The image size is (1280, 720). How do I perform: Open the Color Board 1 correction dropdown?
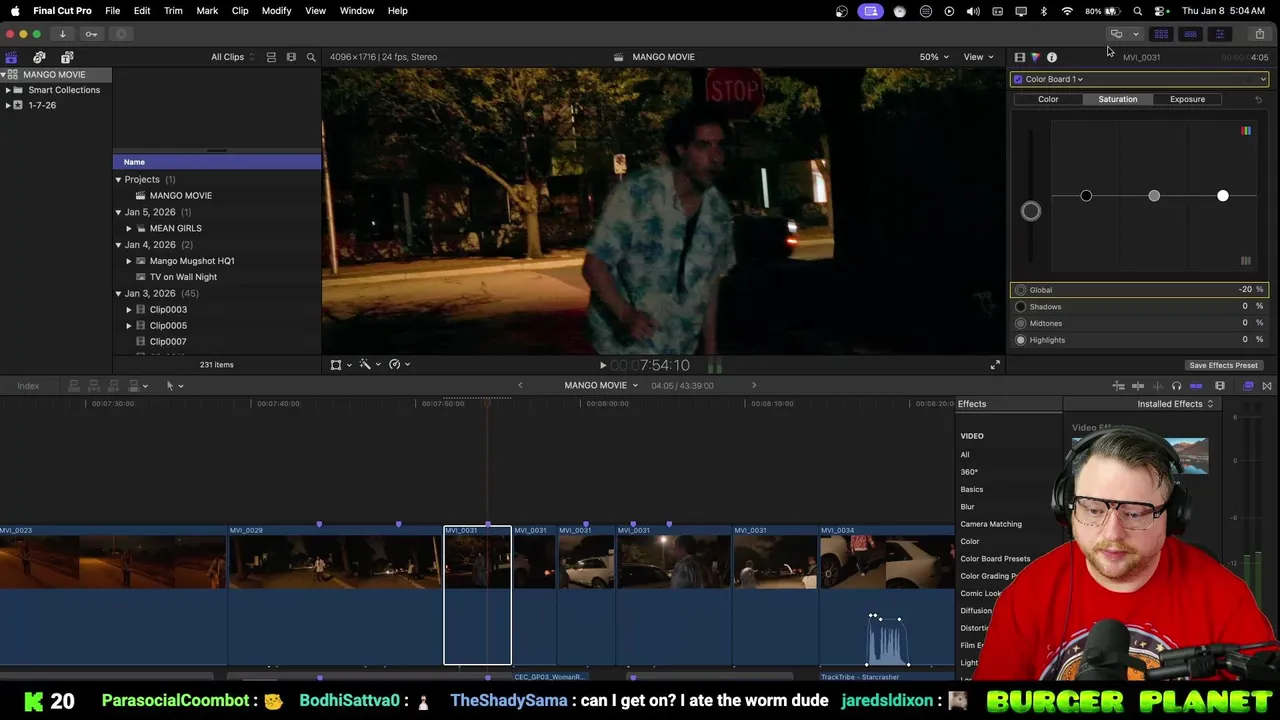[x=1054, y=79]
